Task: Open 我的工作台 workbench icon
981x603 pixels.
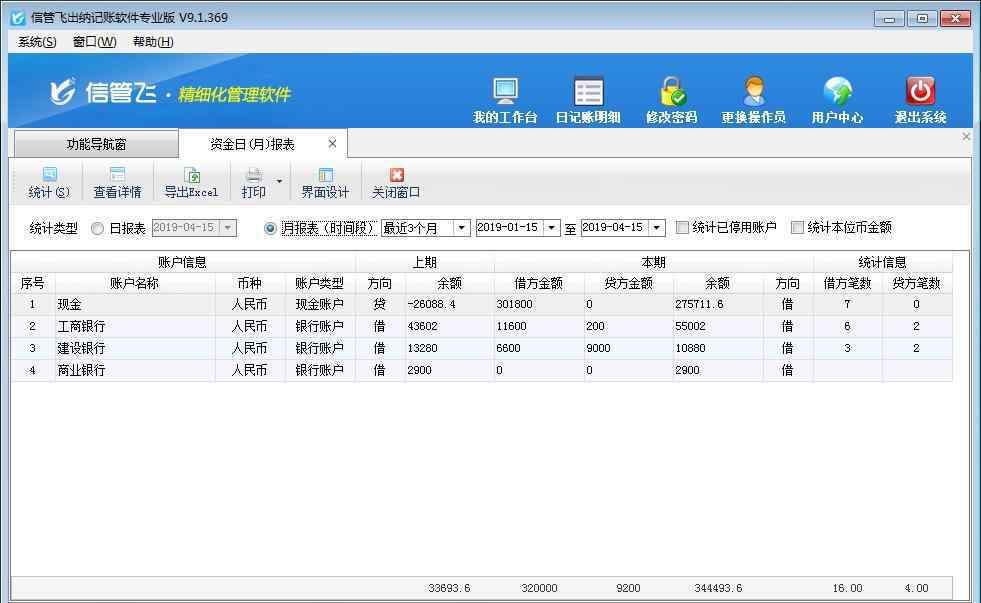Action: click(x=504, y=99)
